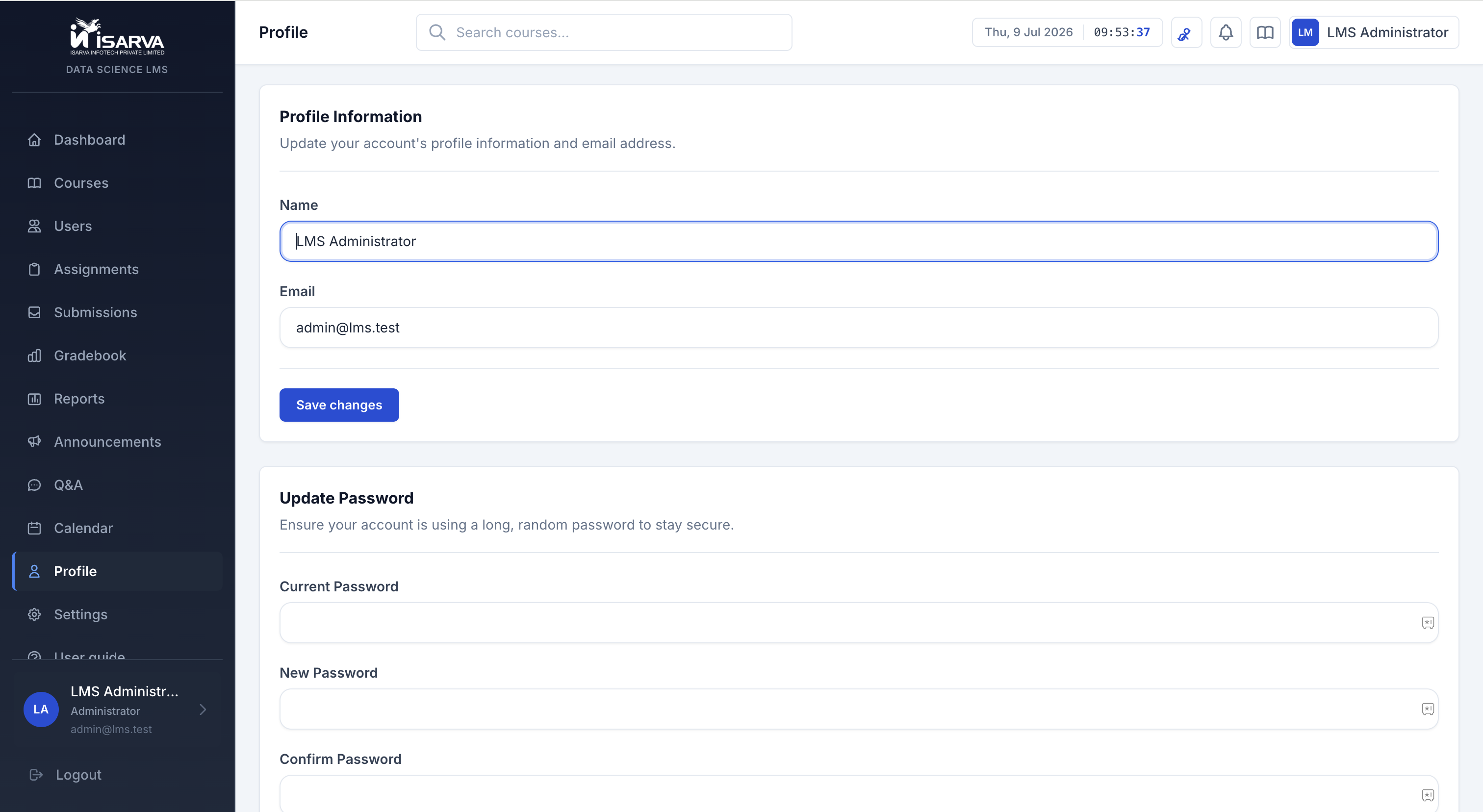Focus the Search courses field
The width and height of the screenshot is (1483, 812).
point(604,32)
